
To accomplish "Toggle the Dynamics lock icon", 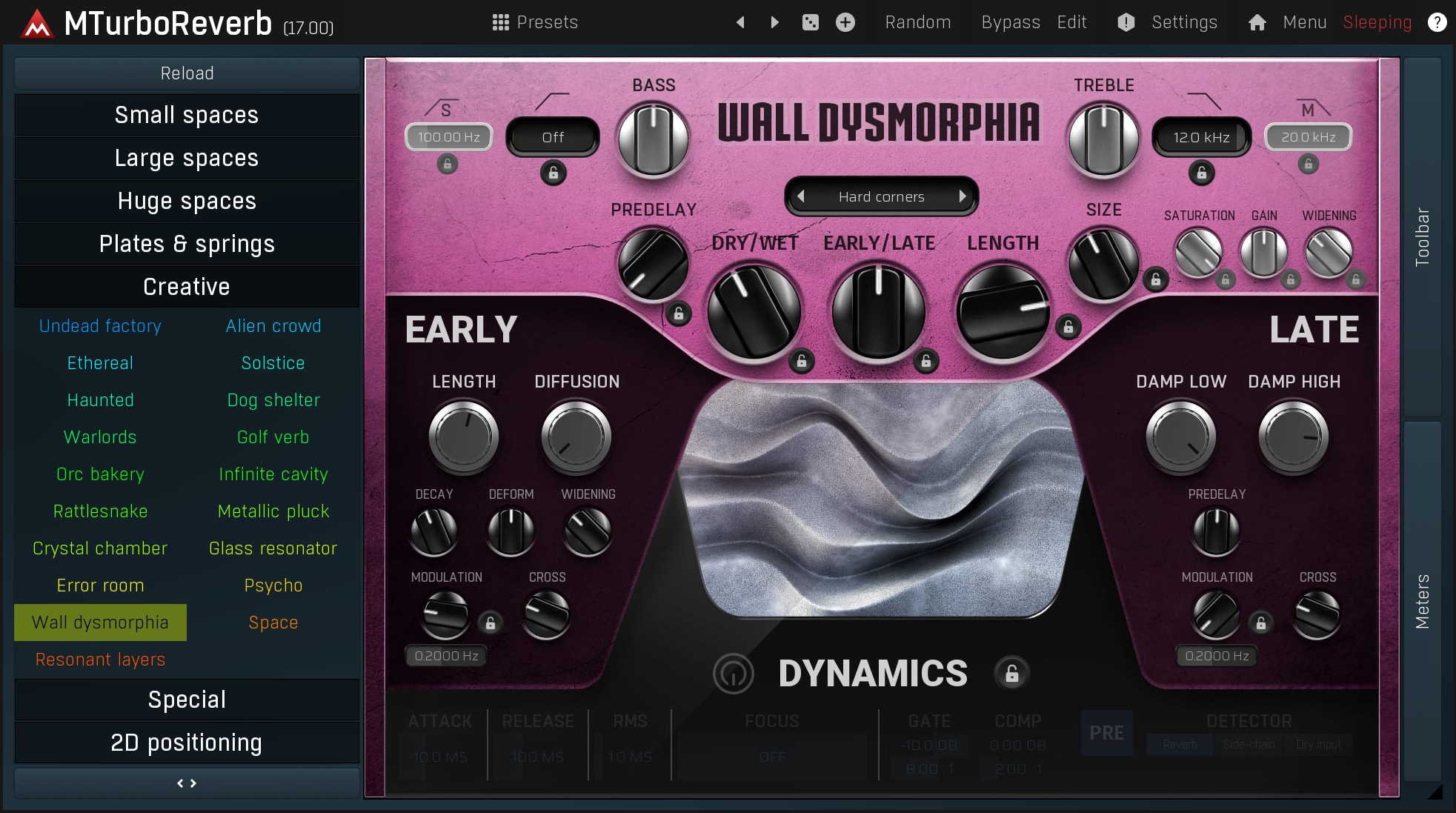I will point(1011,673).
